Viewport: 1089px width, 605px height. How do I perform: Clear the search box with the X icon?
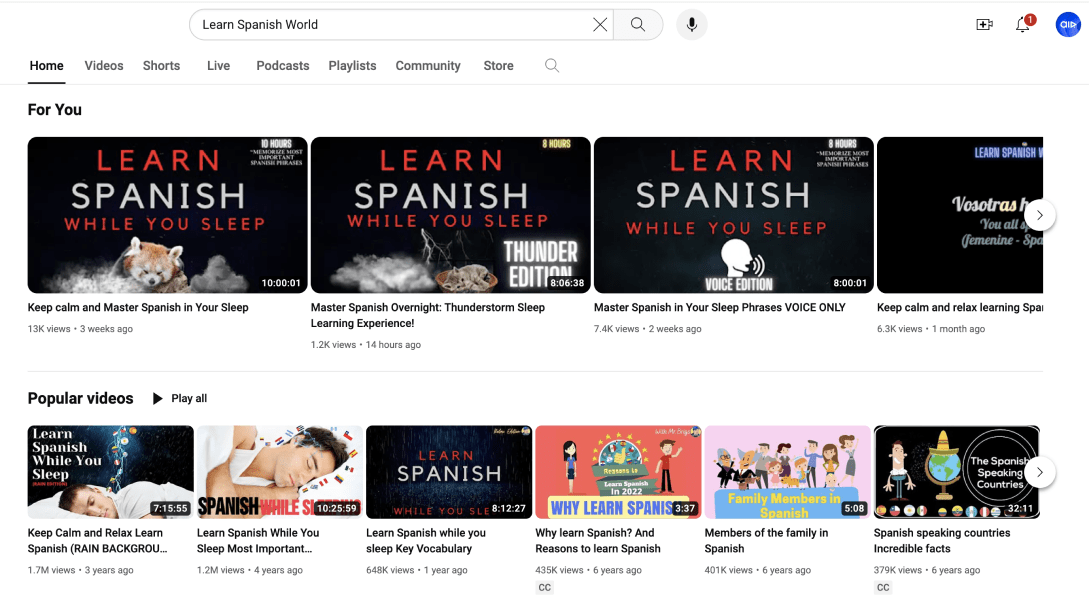pyautogui.click(x=600, y=24)
